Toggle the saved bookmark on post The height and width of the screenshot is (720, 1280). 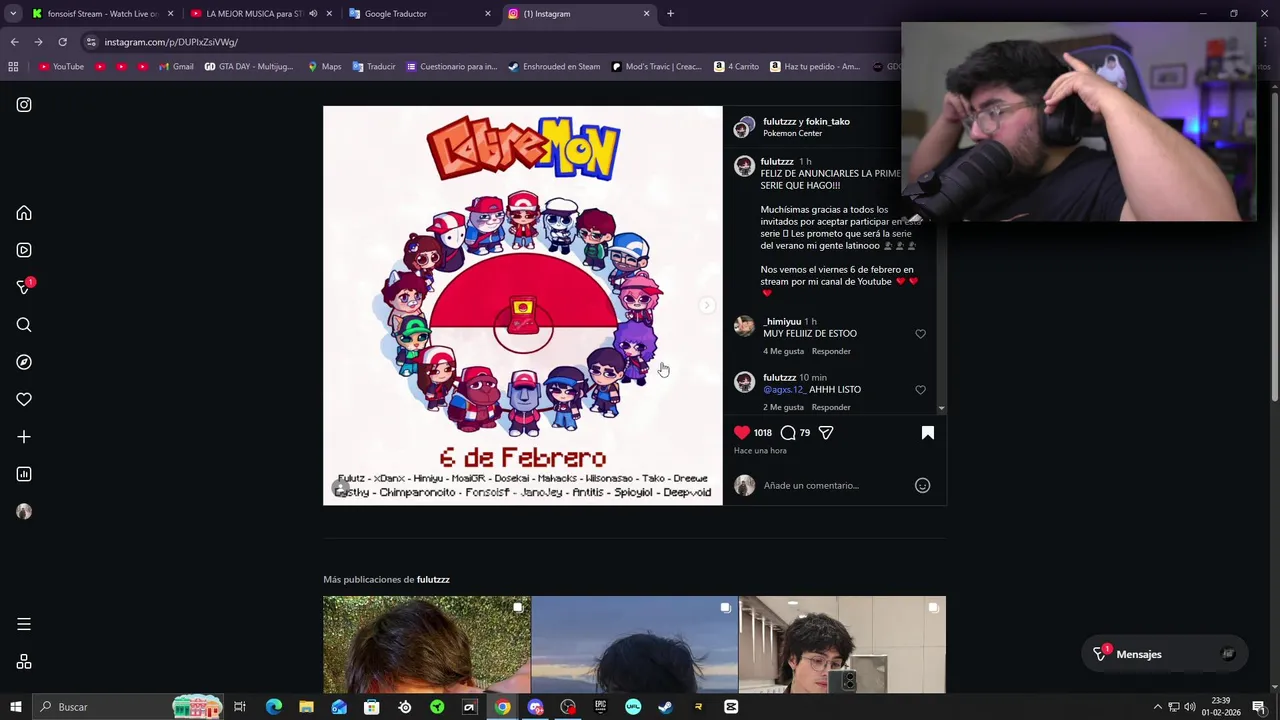(x=928, y=433)
